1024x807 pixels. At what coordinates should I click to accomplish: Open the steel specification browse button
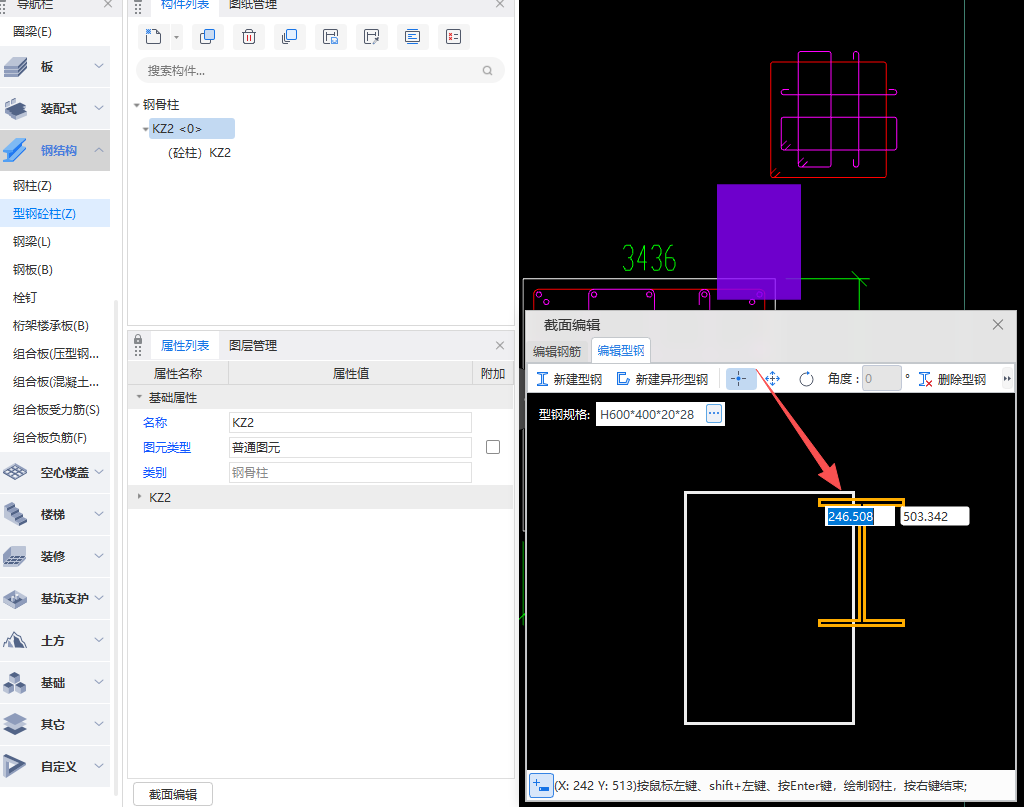pos(714,413)
